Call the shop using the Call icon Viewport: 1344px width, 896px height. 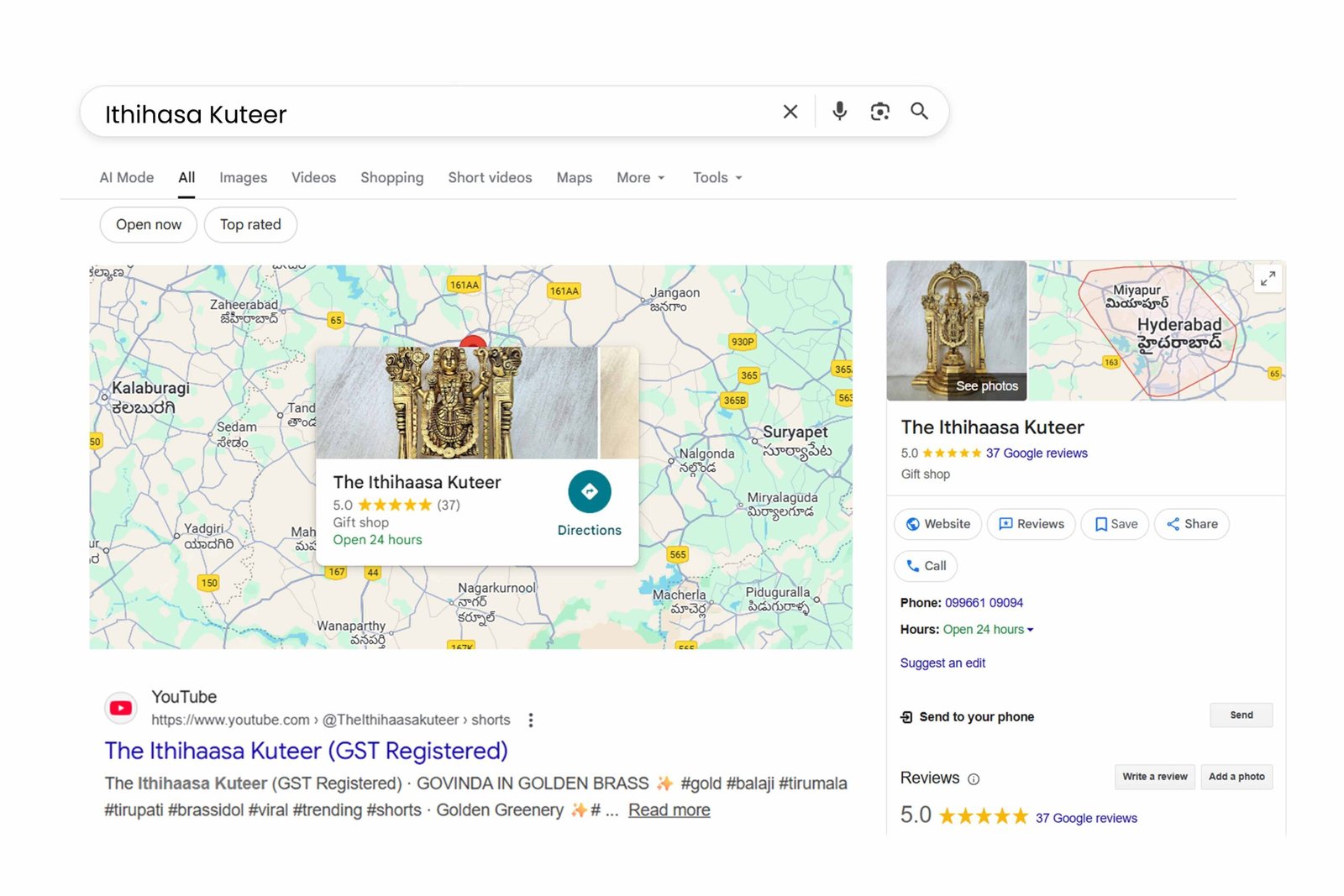(925, 566)
